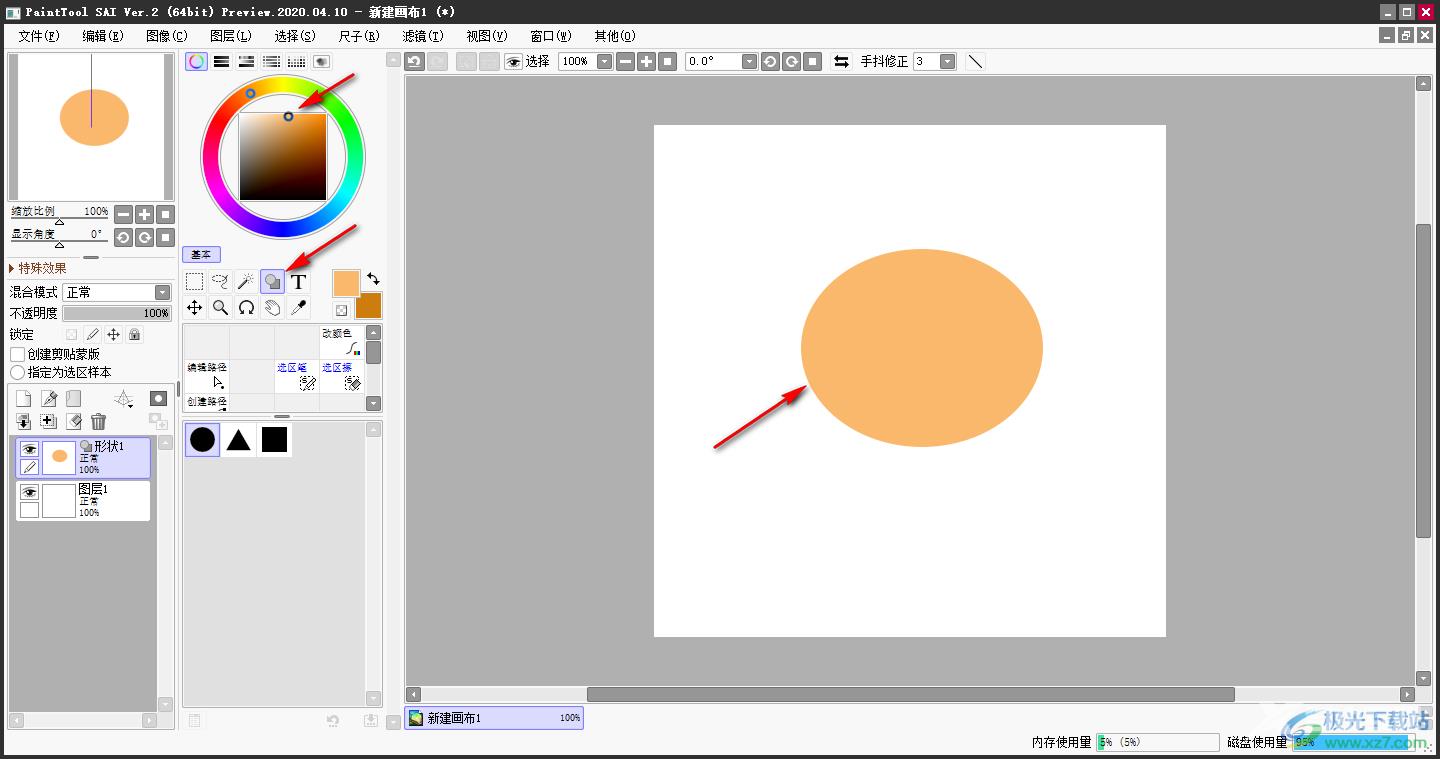Click the 改颜色 tool cell
This screenshot has height=759, width=1440.
[x=342, y=342]
